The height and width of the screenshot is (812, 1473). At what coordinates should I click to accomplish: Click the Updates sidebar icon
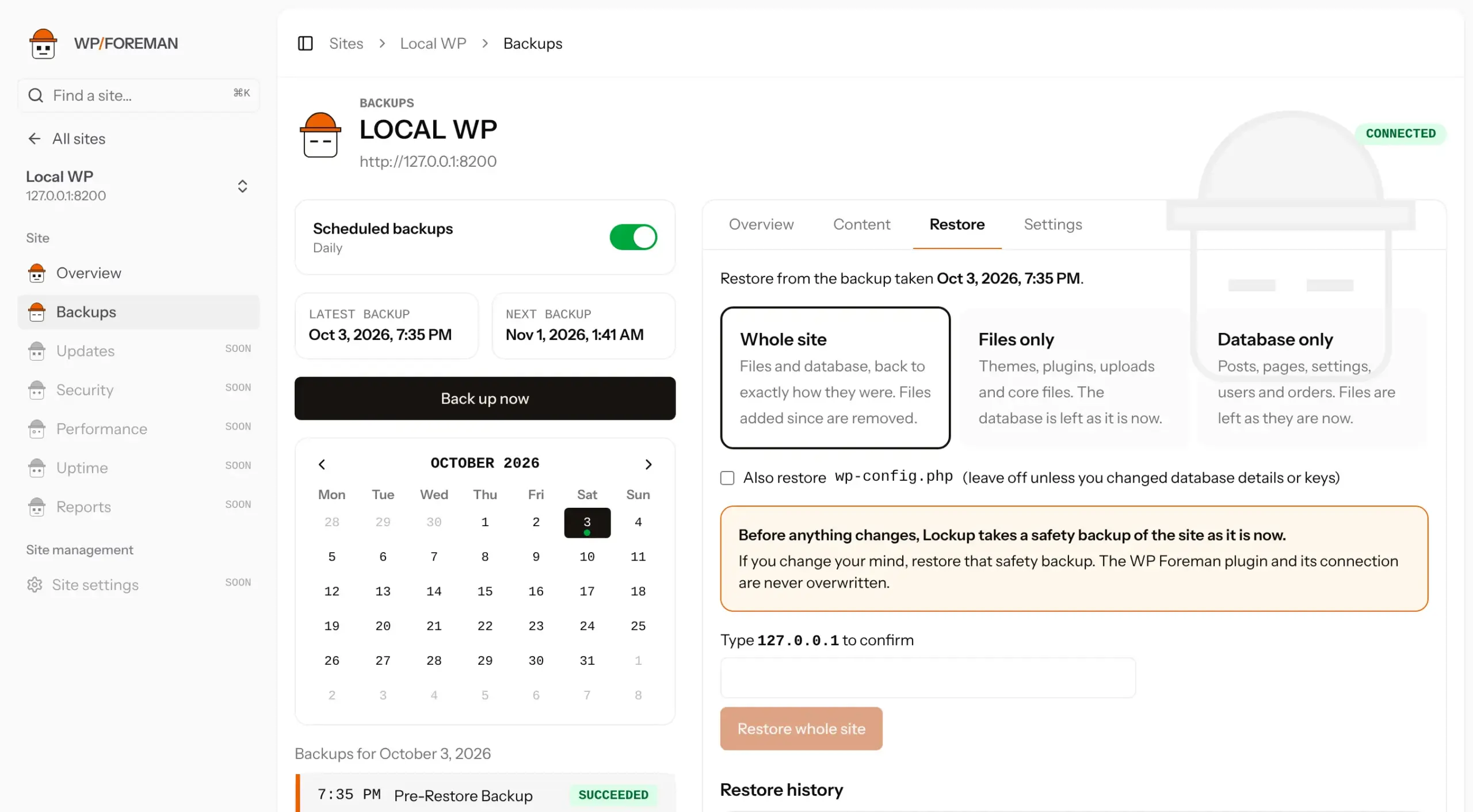[37, 351]
